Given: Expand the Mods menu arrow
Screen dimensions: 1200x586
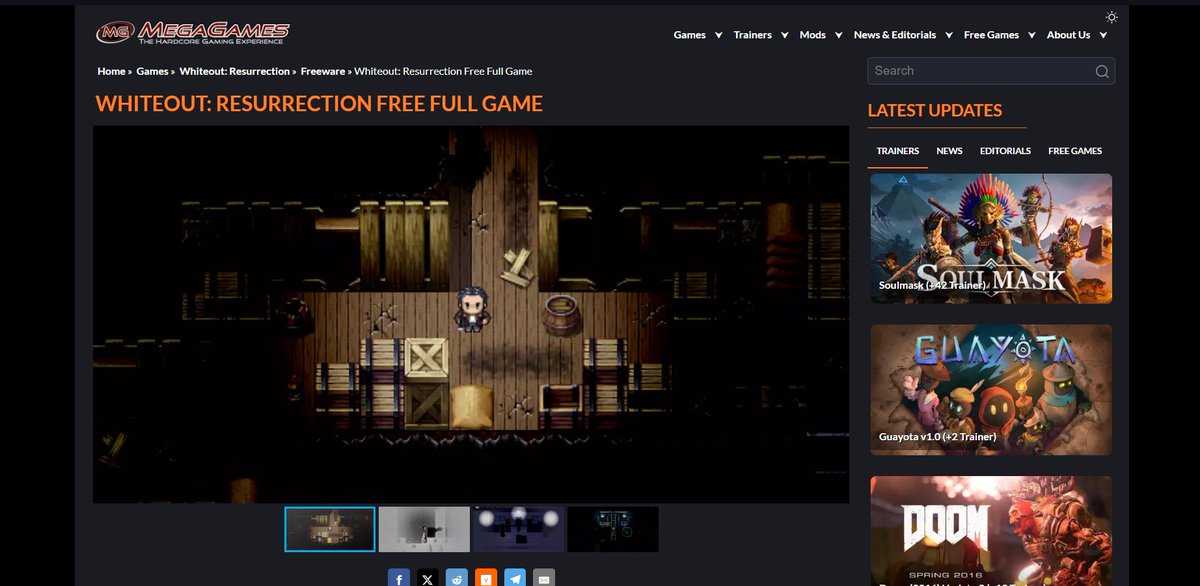Looking at the screenshot, I should [838, 35].
